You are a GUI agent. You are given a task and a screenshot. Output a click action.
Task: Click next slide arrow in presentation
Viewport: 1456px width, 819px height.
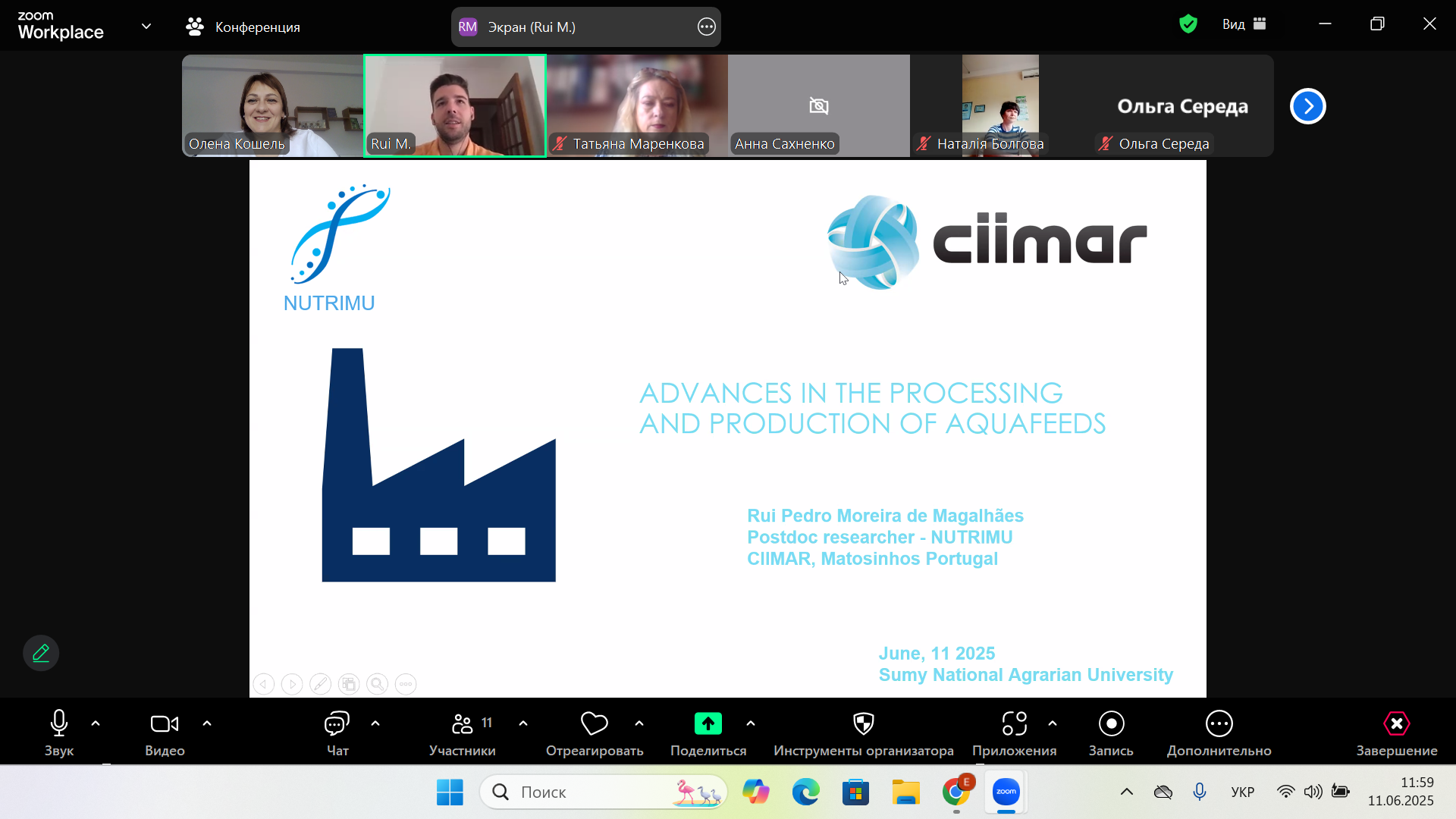click(x=292, y=684)
